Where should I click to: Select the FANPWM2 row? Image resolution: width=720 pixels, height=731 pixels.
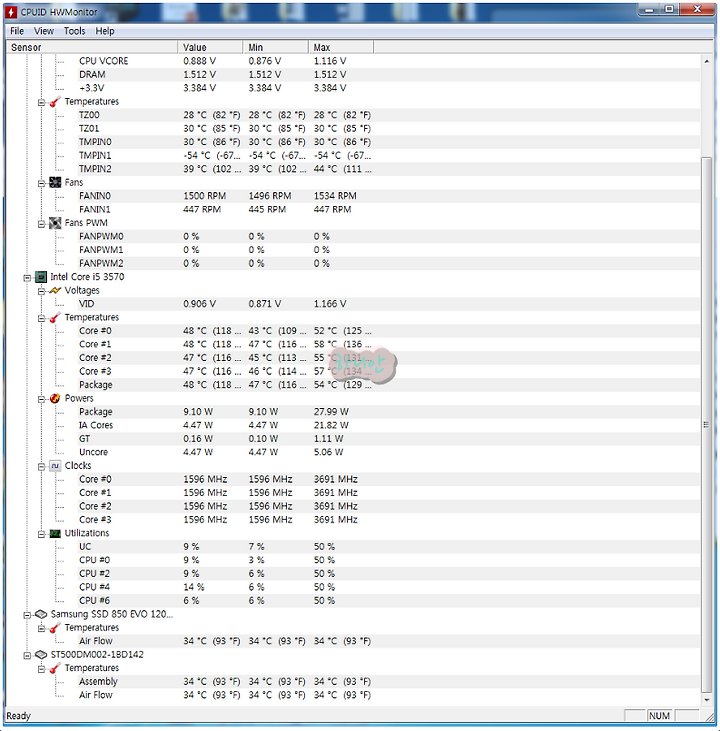tap(389, 263)
